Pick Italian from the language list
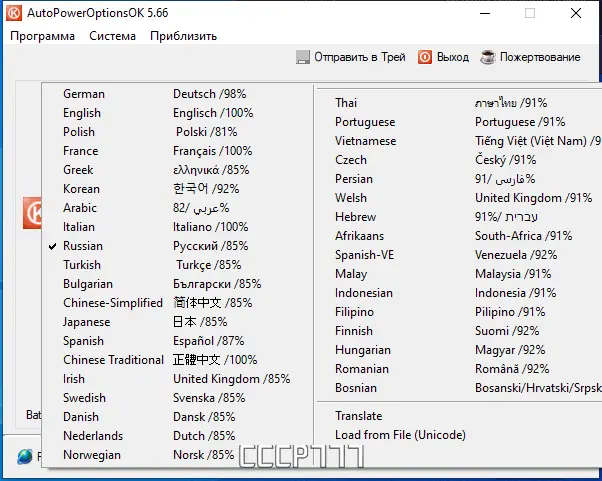 coord(177,227)
